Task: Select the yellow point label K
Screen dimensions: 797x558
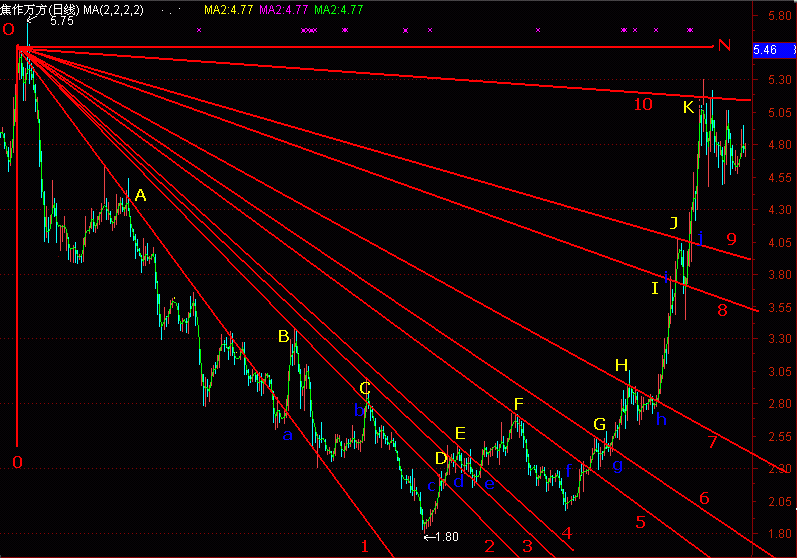Action: (x=688, y=107)
